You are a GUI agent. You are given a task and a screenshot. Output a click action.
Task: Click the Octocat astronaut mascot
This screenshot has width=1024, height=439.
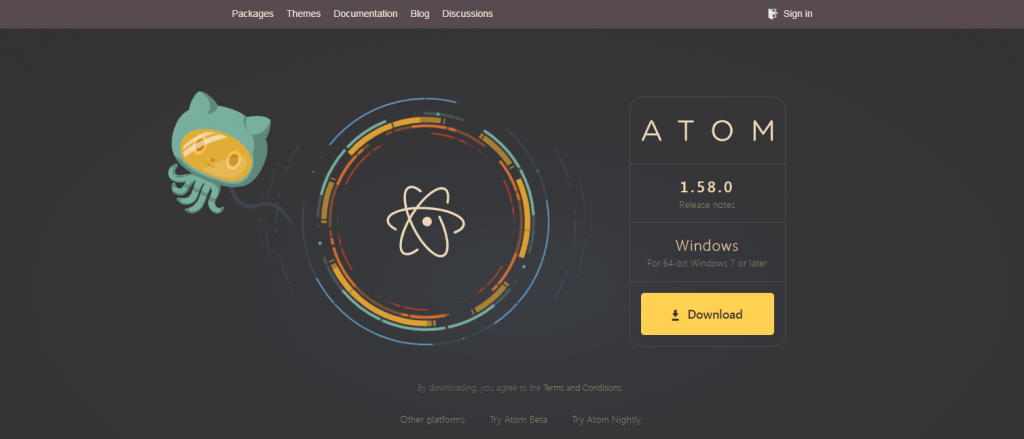point(219,153)
